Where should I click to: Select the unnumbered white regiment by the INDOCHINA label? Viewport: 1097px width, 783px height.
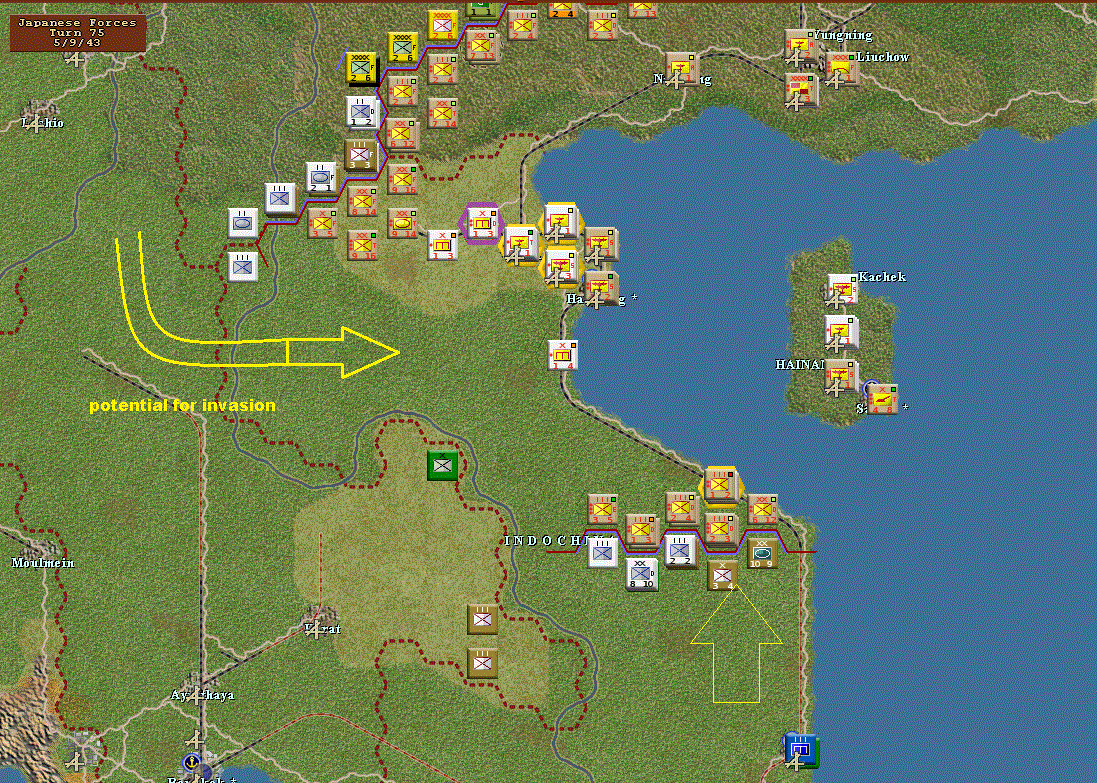point(602,553)
